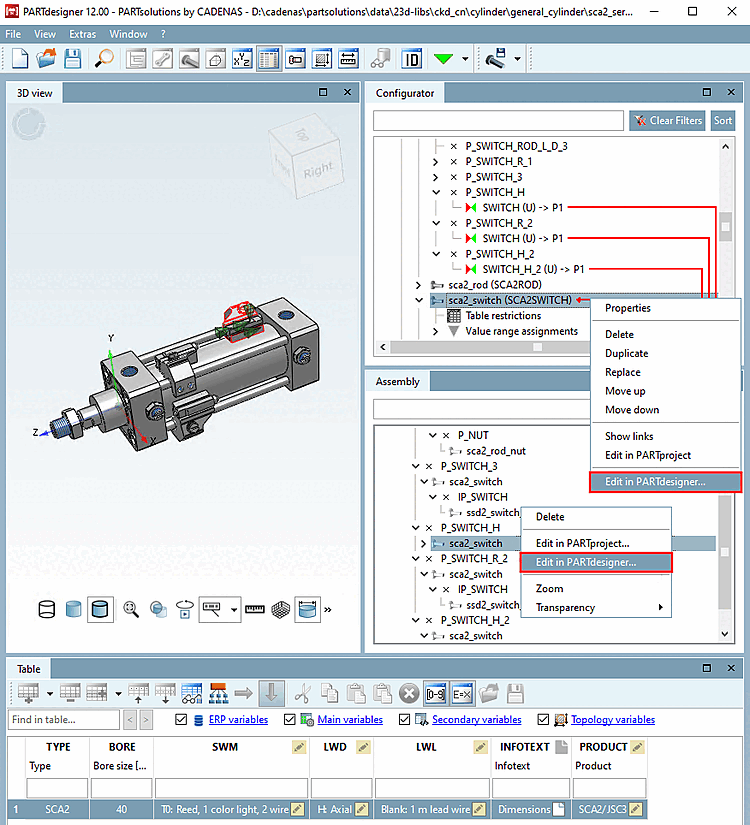Image resolution: width=750 pixels, height=825 pixels.
Task: Open dropdown next to green arrow icon
Action: pos(465,59)
